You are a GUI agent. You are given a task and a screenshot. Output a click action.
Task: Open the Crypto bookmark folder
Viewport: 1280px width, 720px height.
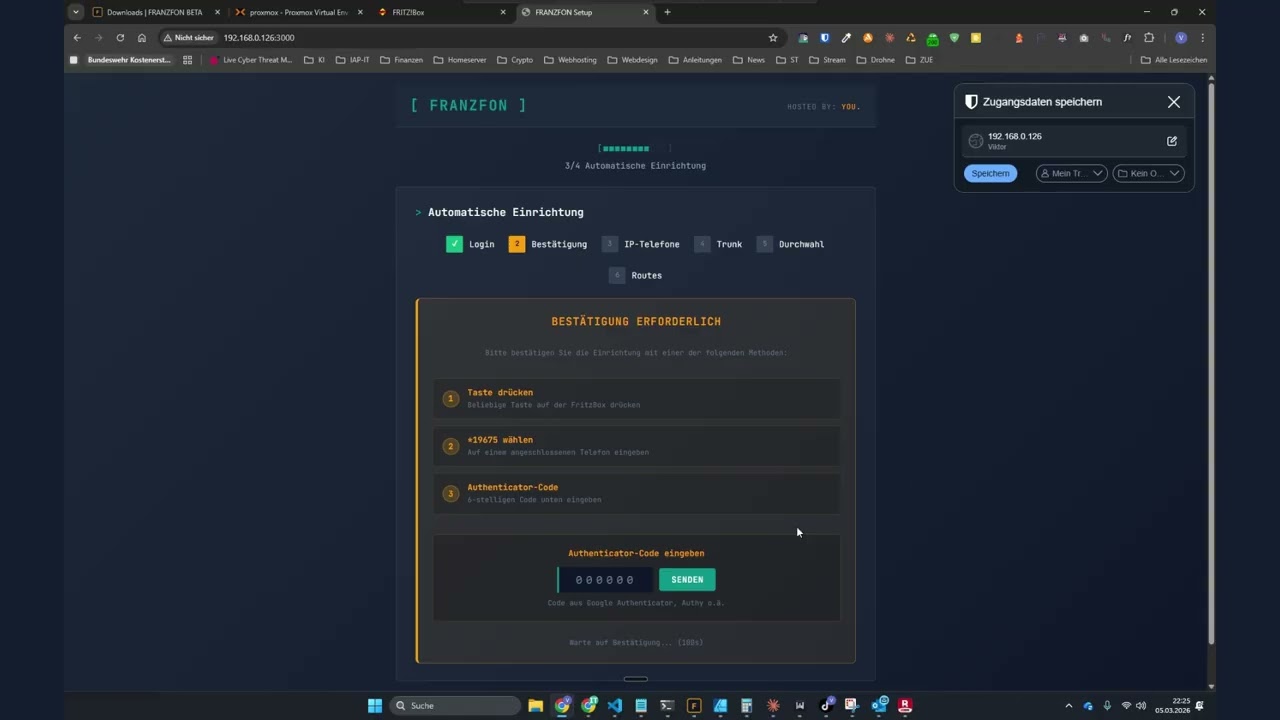(x=515, y=60)
